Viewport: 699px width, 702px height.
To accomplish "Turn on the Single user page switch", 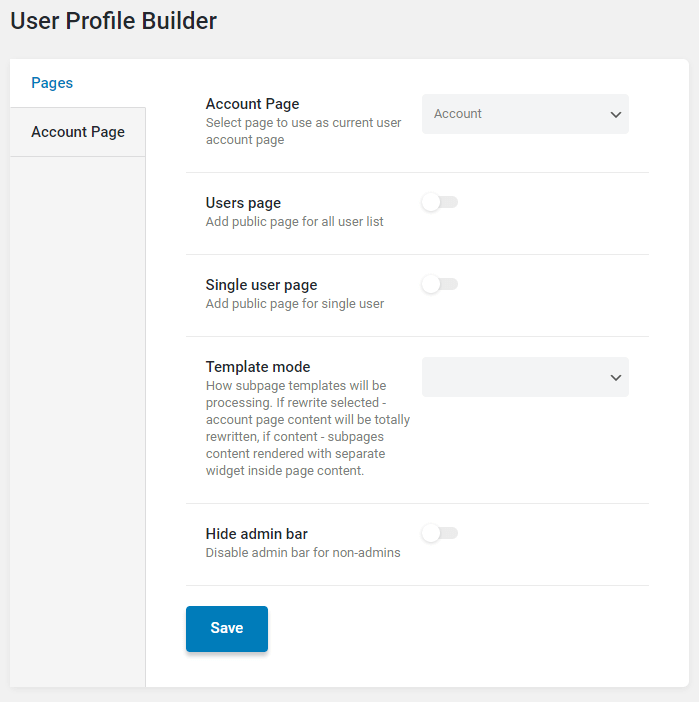I will pos(440,284).
